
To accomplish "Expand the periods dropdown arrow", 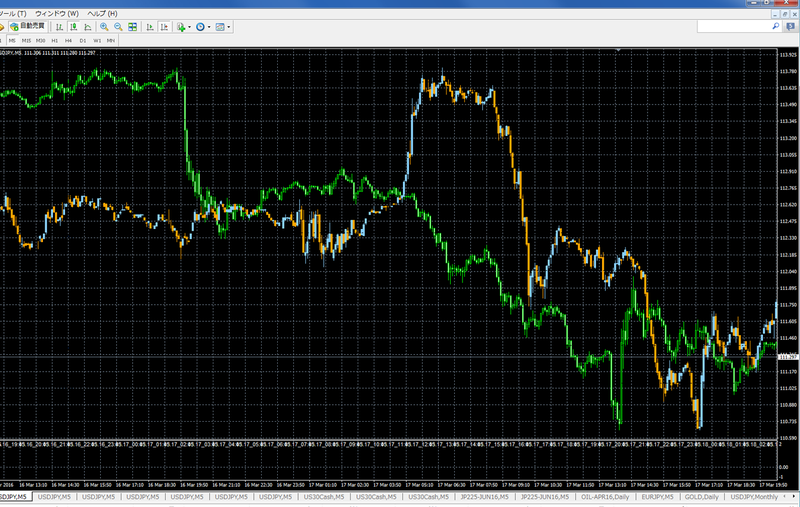I will [x=209, y=27].
